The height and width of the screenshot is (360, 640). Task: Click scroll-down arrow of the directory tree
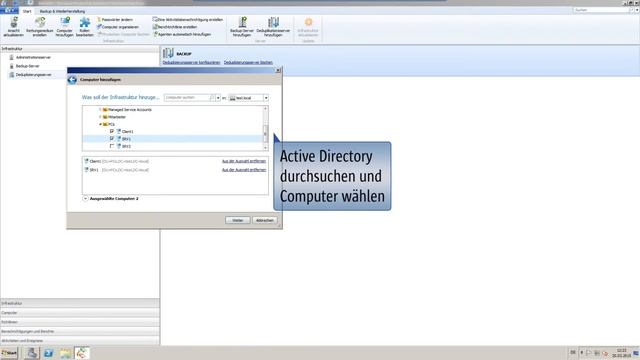tap(265, 148)
